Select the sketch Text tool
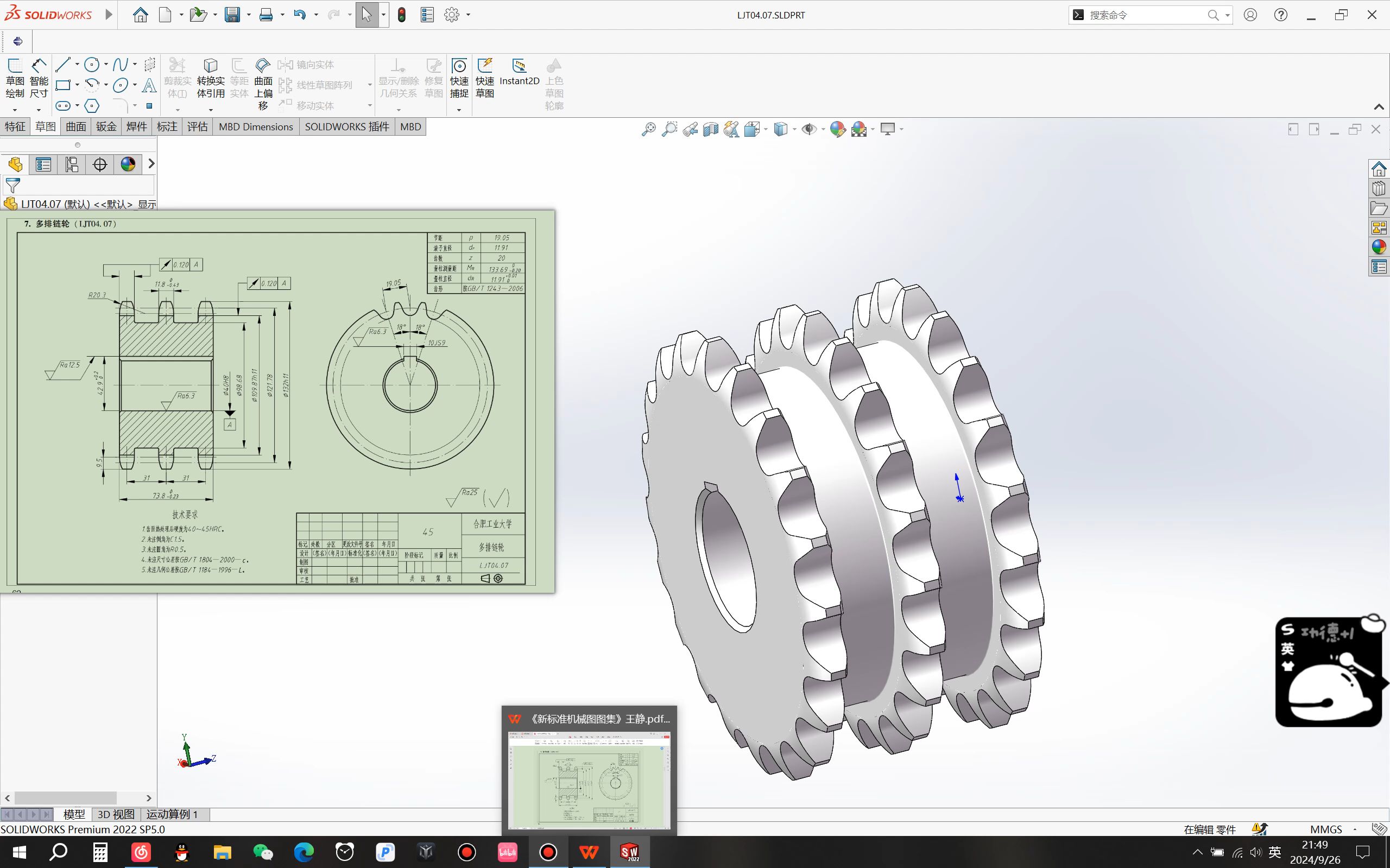 [x=149, y=85]
